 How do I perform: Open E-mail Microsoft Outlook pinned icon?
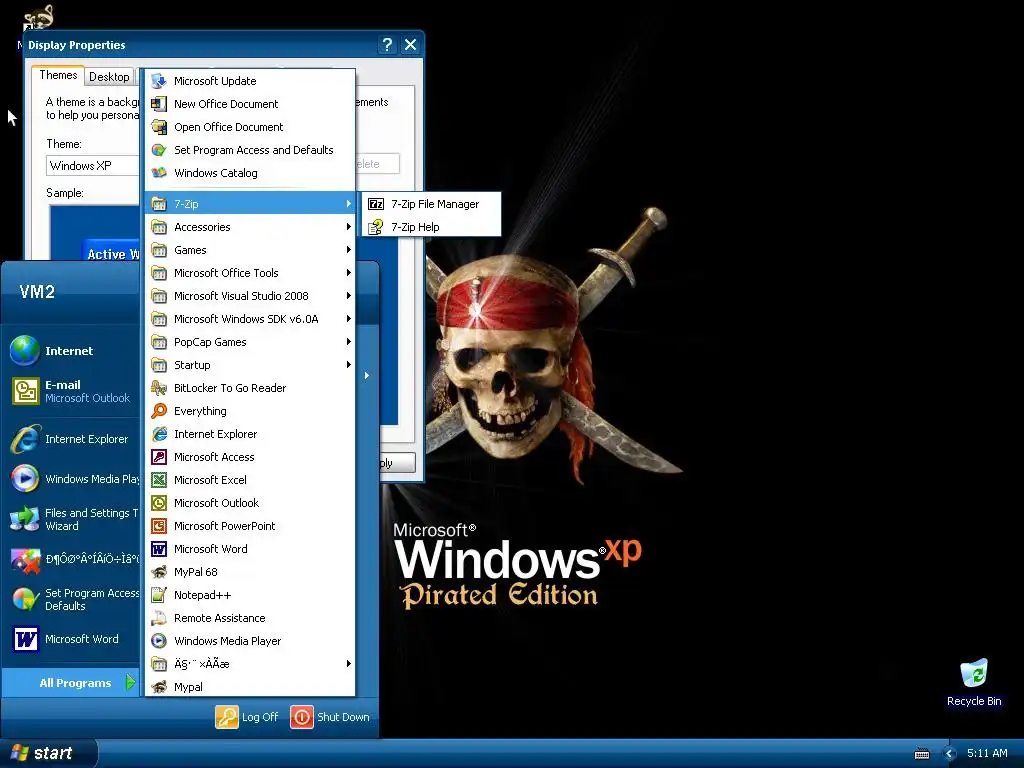[25, 391]
